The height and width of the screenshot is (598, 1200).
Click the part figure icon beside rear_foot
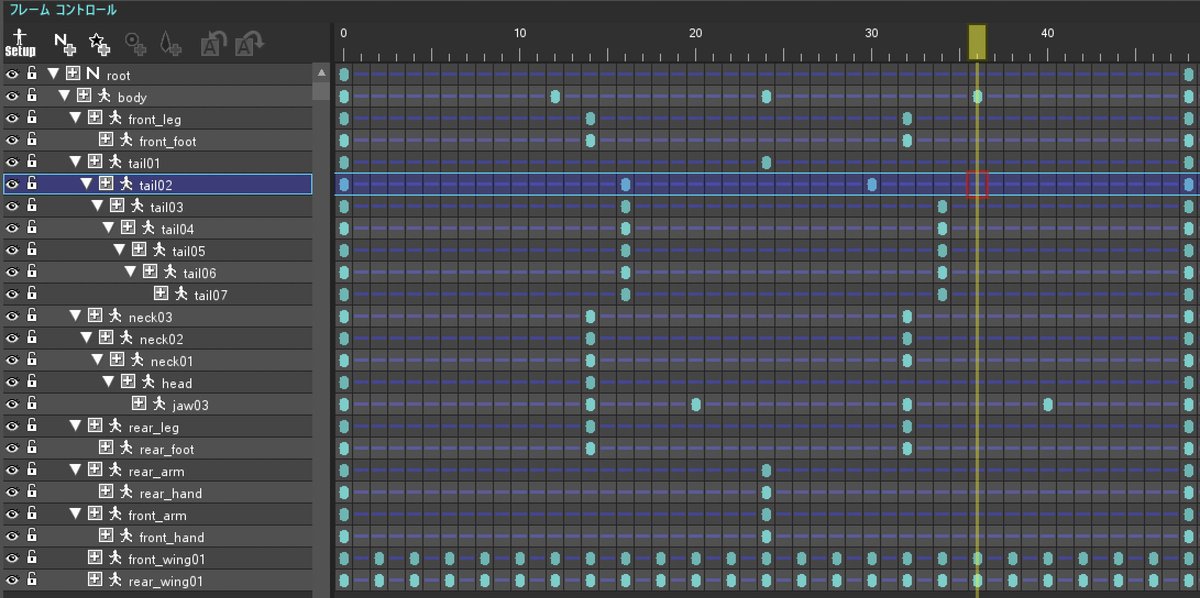126,448
